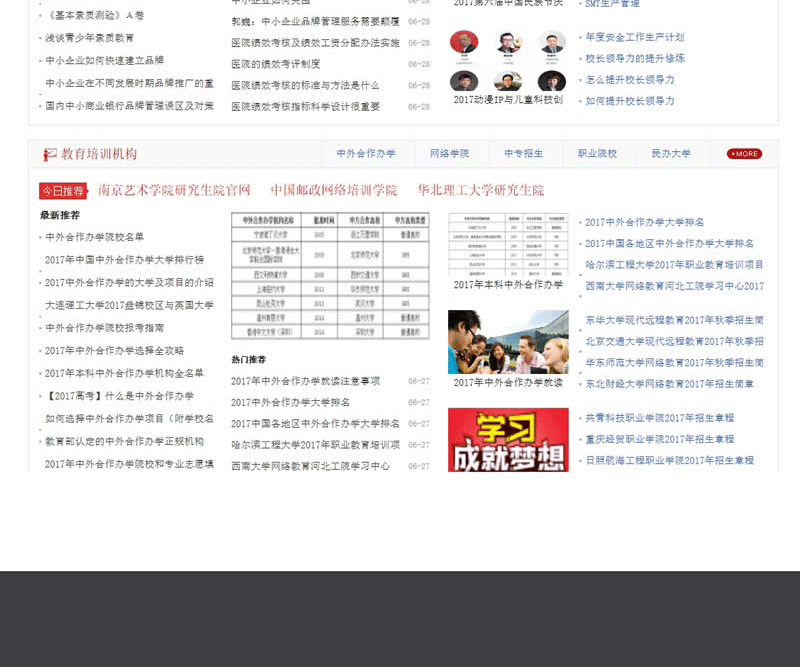
Task: Open 2017中外合作办学大学排名 in 热门推荐
Action: pos(290,403)
